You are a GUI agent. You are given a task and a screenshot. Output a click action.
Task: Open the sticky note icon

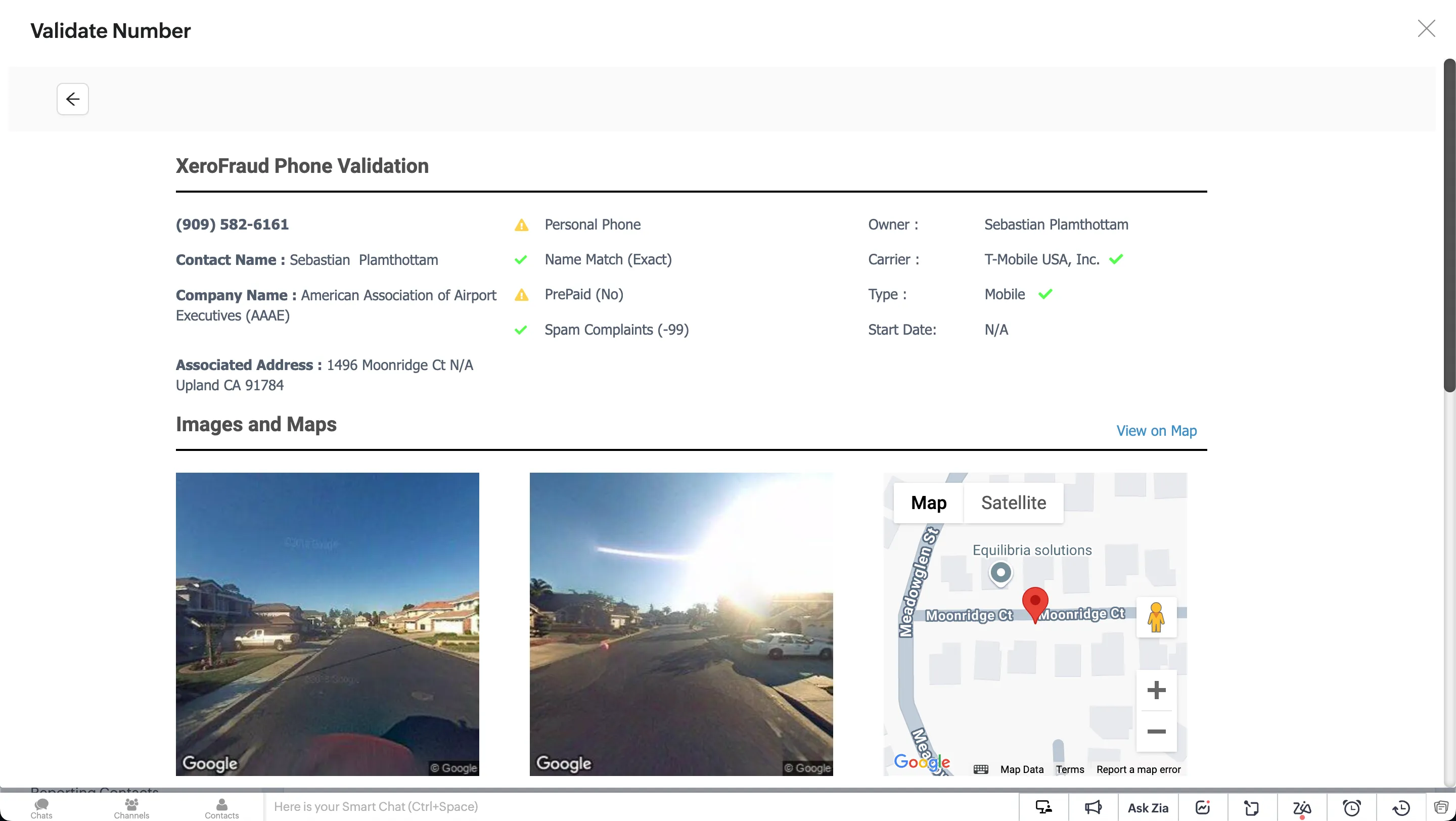click(1251, 808)
